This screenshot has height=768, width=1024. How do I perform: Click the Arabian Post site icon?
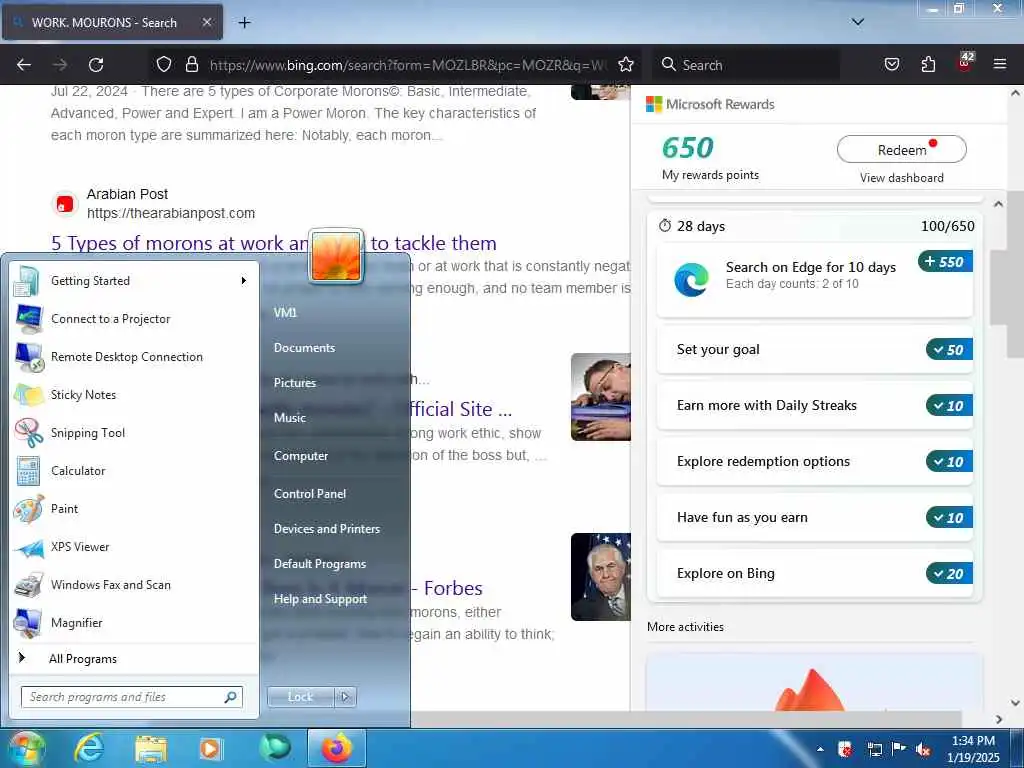(x=65, y=204)
